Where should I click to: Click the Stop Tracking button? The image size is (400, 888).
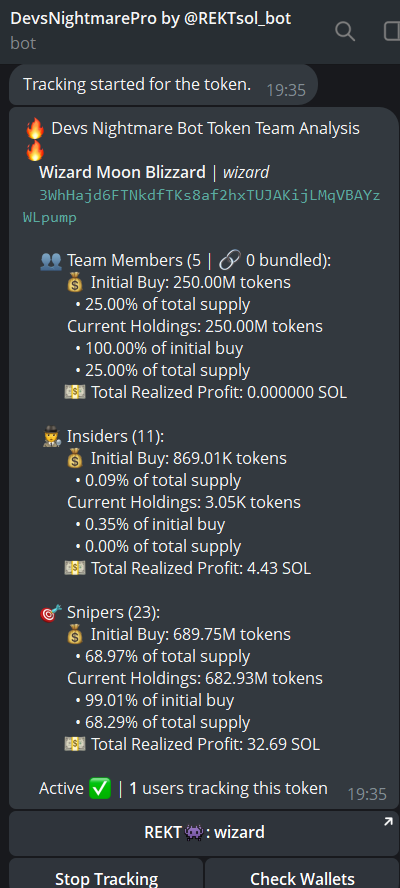click(106, 876)
